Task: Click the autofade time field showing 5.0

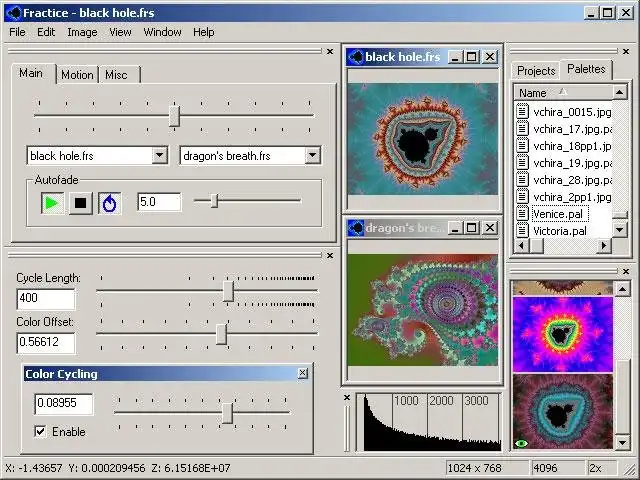Action: 159,202
